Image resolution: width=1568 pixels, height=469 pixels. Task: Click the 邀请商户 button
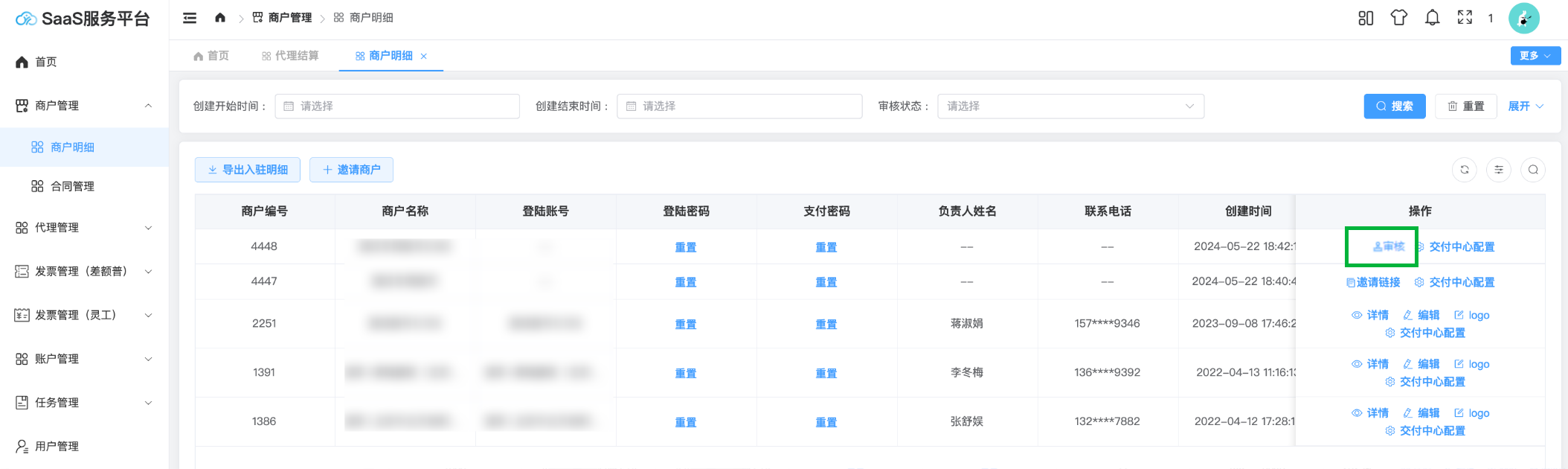click(x=351, y=170)
